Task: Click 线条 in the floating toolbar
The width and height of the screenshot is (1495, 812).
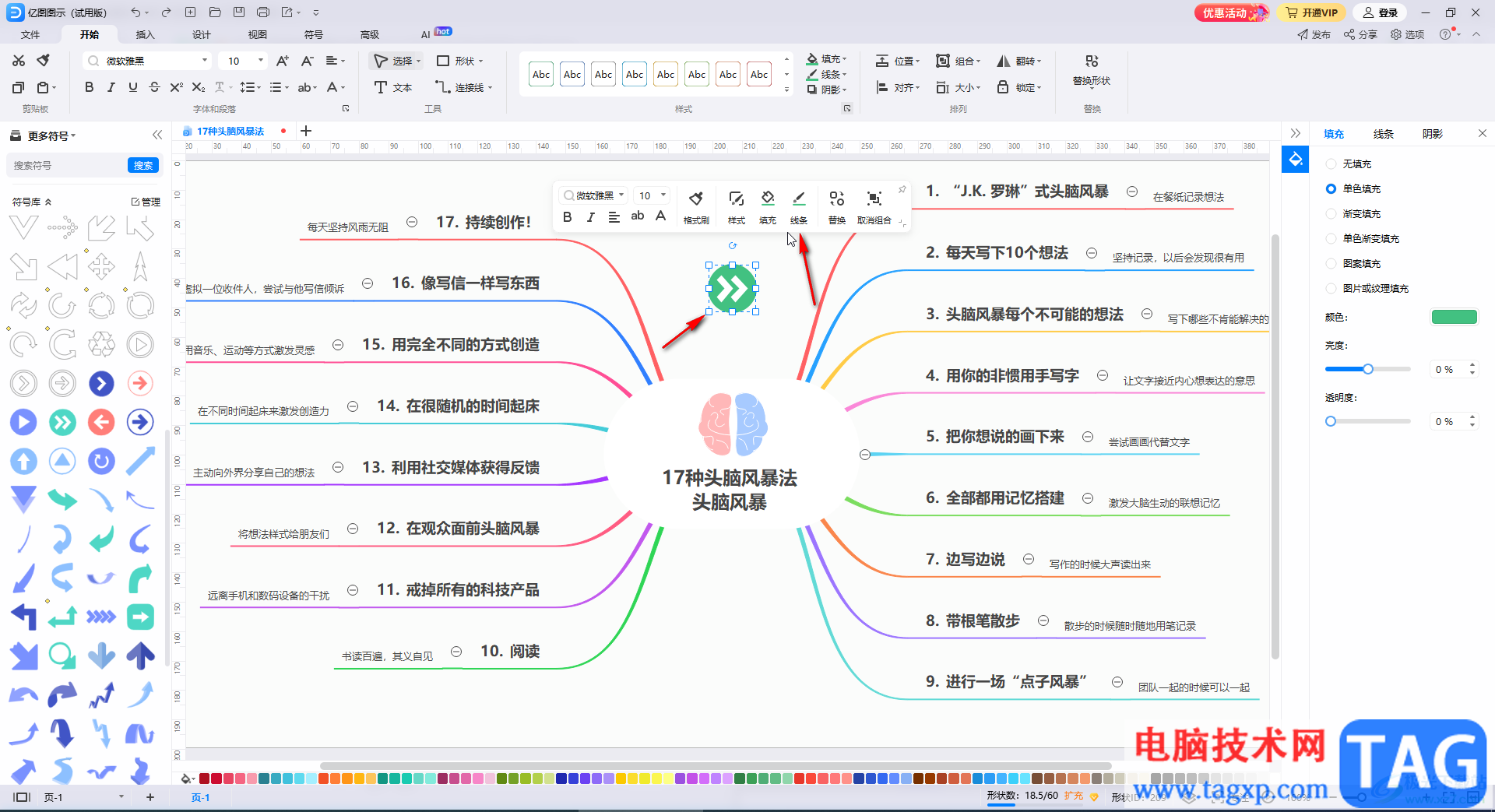Action: pos(799,207)
